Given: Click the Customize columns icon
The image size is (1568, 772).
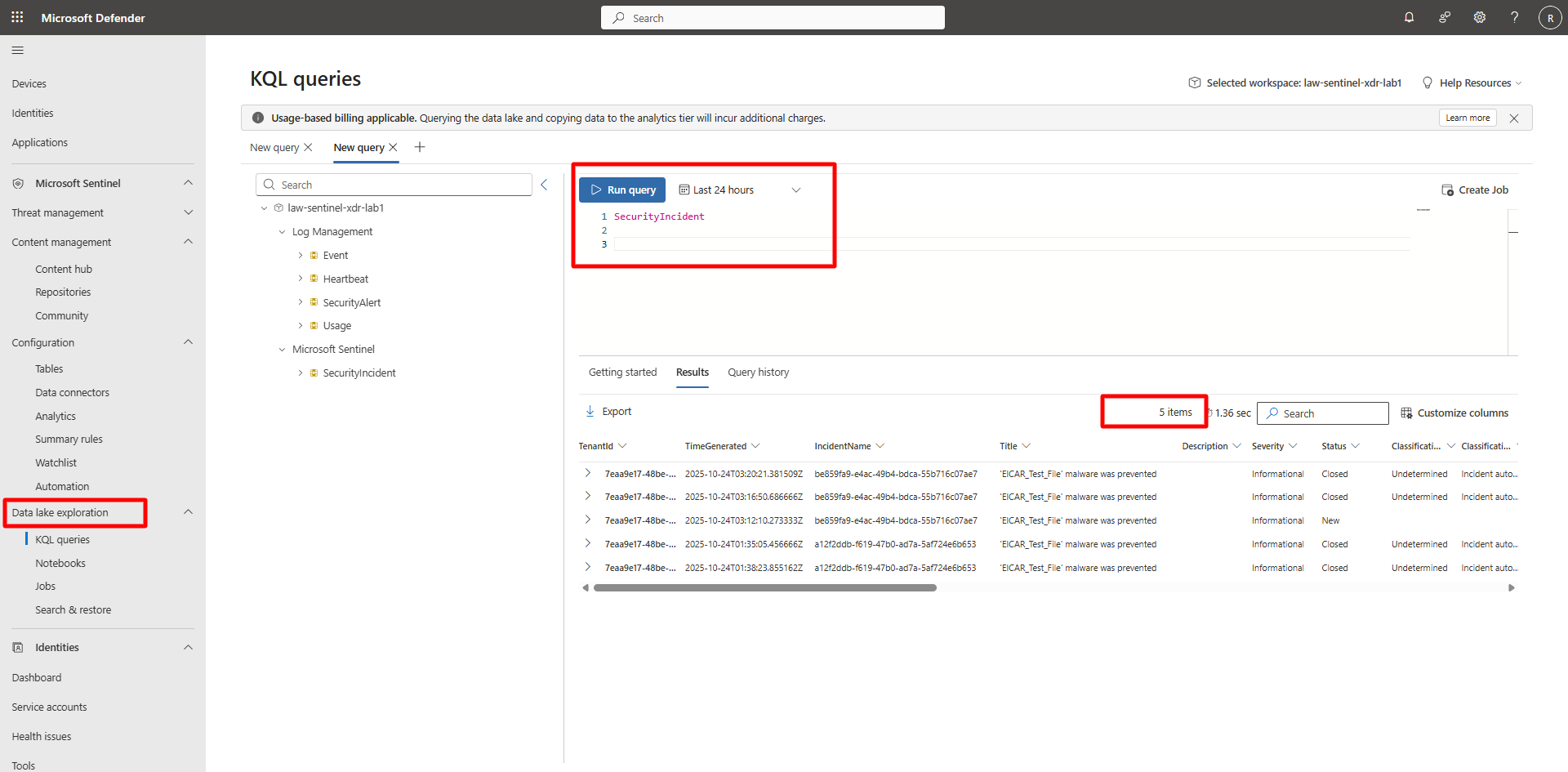Looking at the screenshot, I should (1406, 413).
